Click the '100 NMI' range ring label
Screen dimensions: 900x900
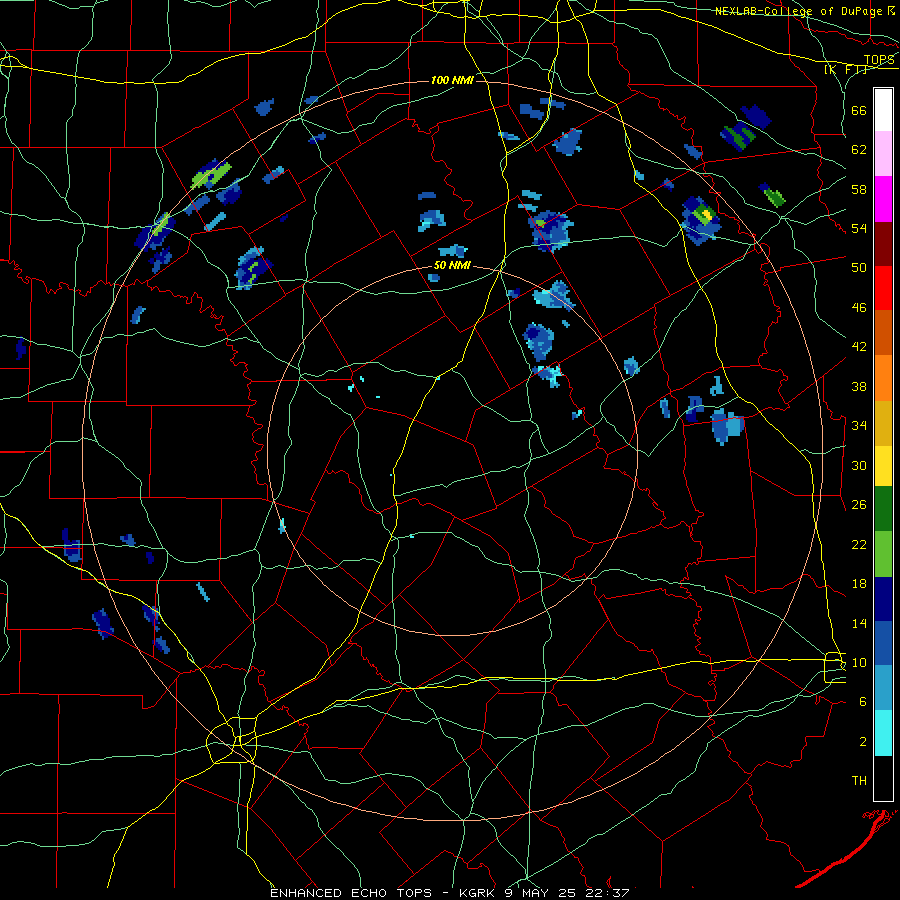click(452, 80)
